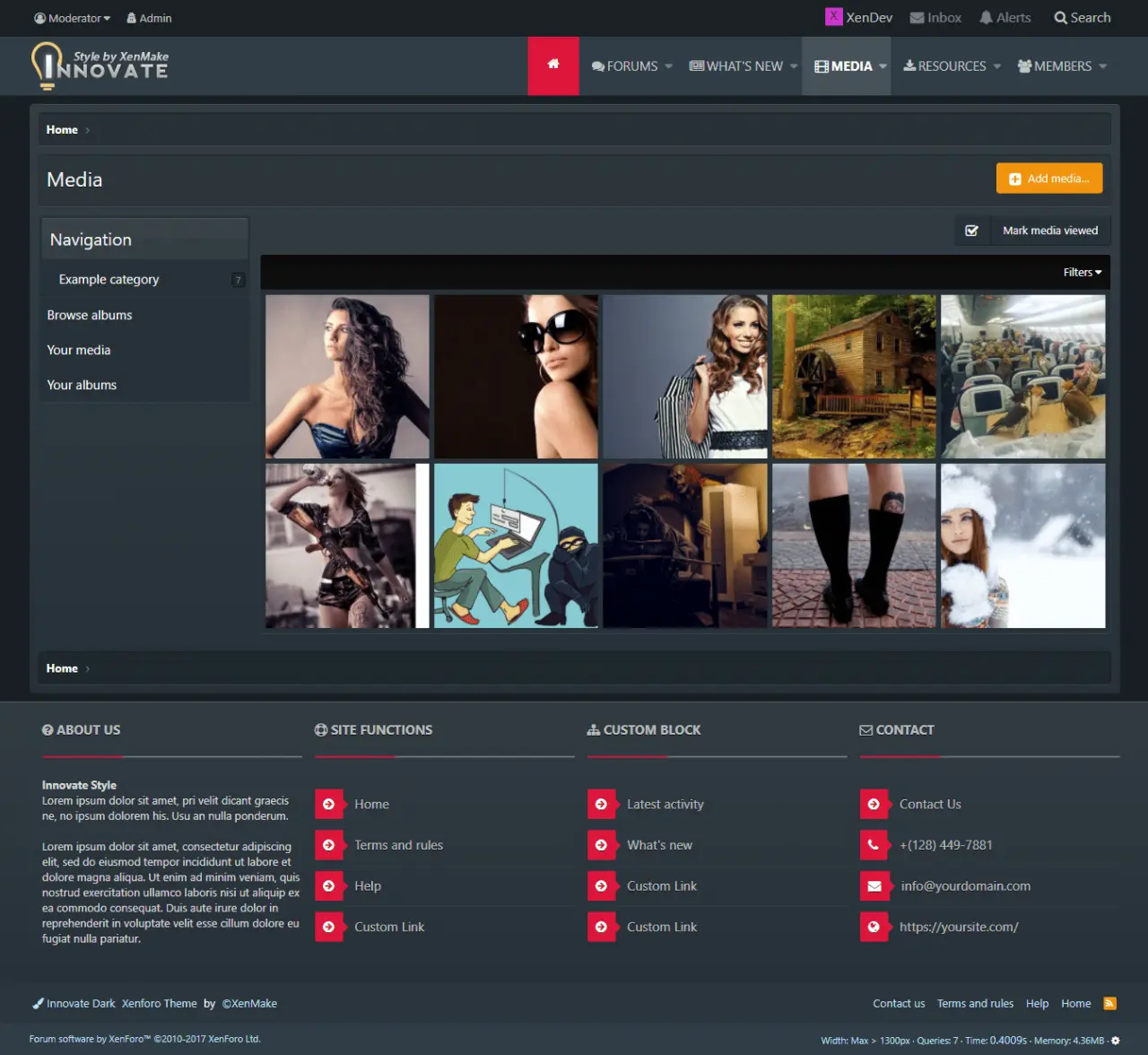Expand the Forums menu arrow
Image resolution: width=1148 pixels, height=1055 pixels.
(x=669, y=66)
